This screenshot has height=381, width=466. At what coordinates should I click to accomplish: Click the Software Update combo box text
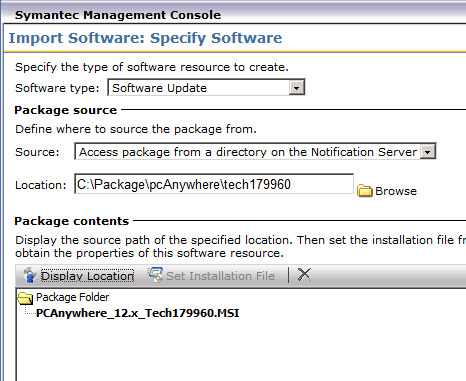tap(159, 88)
